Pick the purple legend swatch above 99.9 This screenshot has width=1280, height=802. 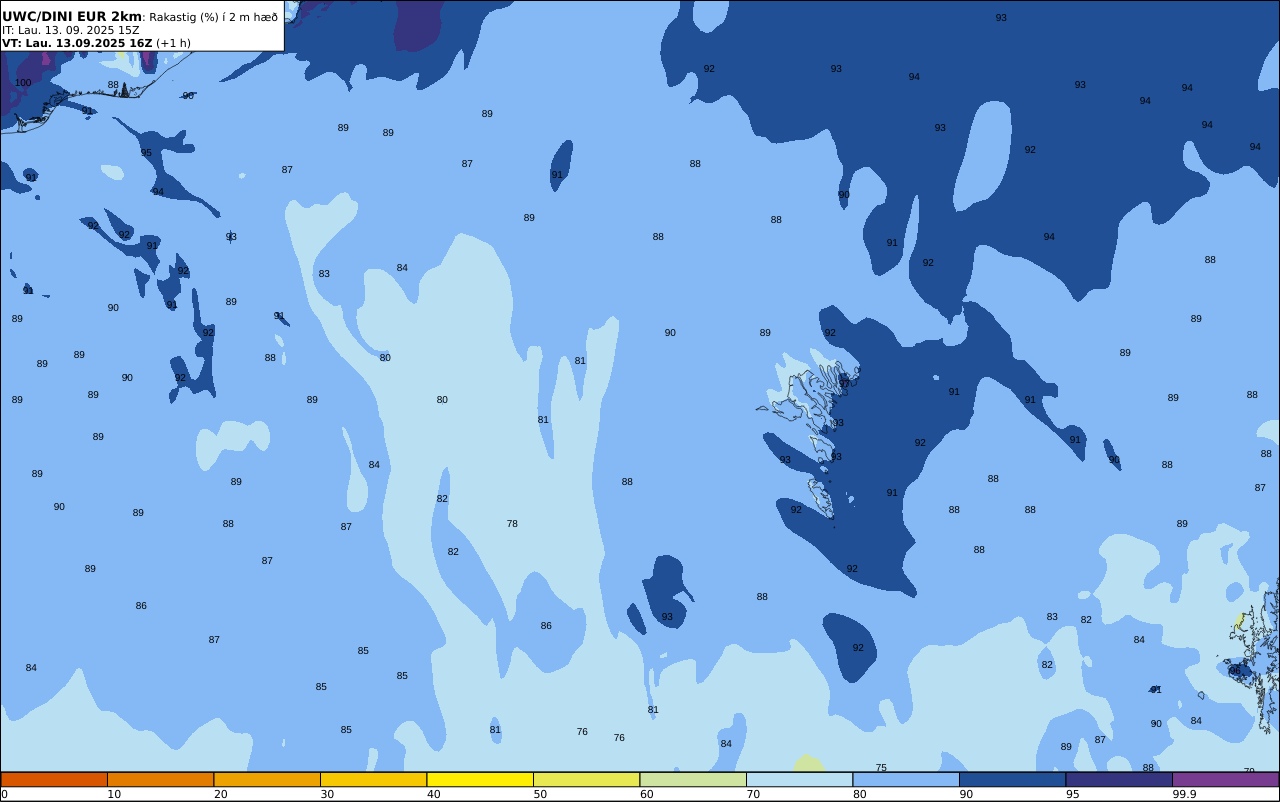[1225, 779]
